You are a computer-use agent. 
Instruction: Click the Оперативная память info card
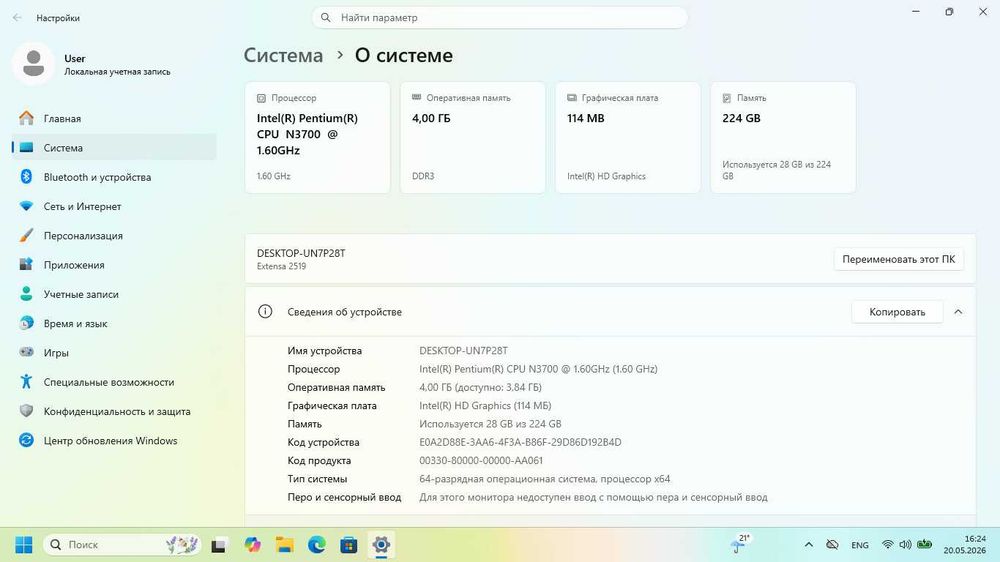coord(473,137)
